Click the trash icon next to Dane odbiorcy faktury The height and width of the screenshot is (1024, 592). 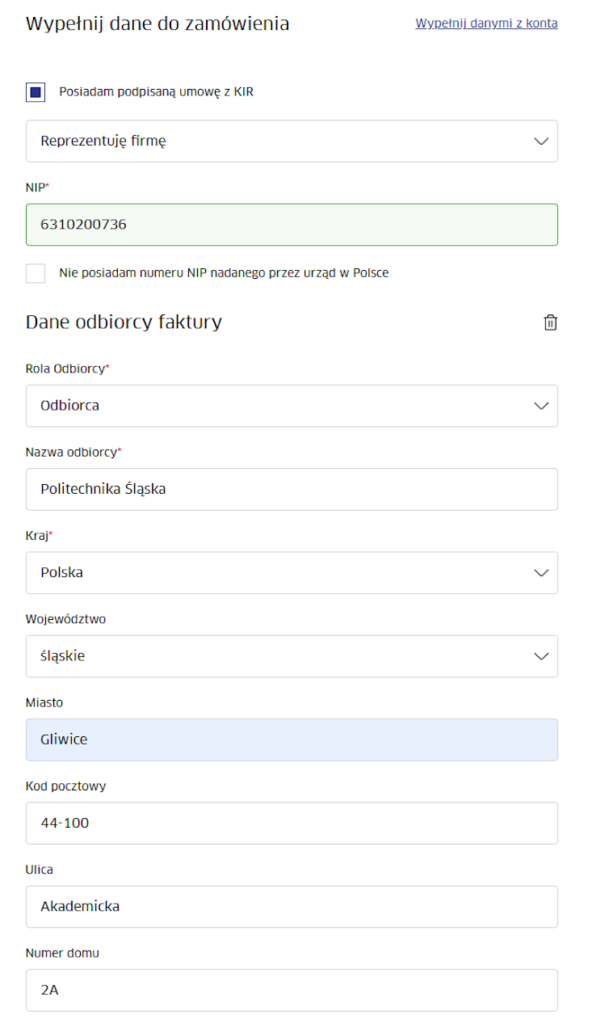click(550, 322)
